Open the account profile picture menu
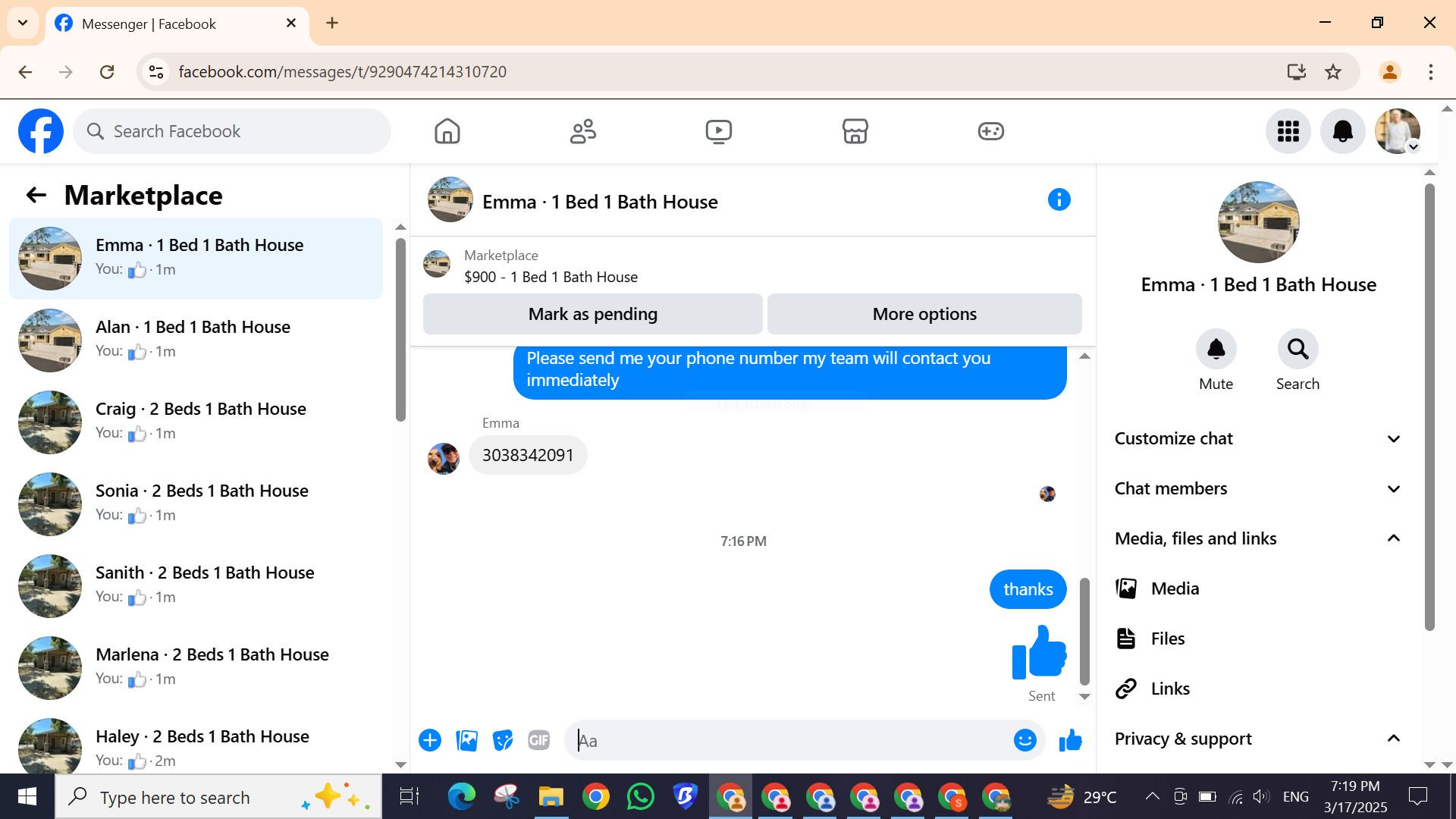 tap(1398, 131)
